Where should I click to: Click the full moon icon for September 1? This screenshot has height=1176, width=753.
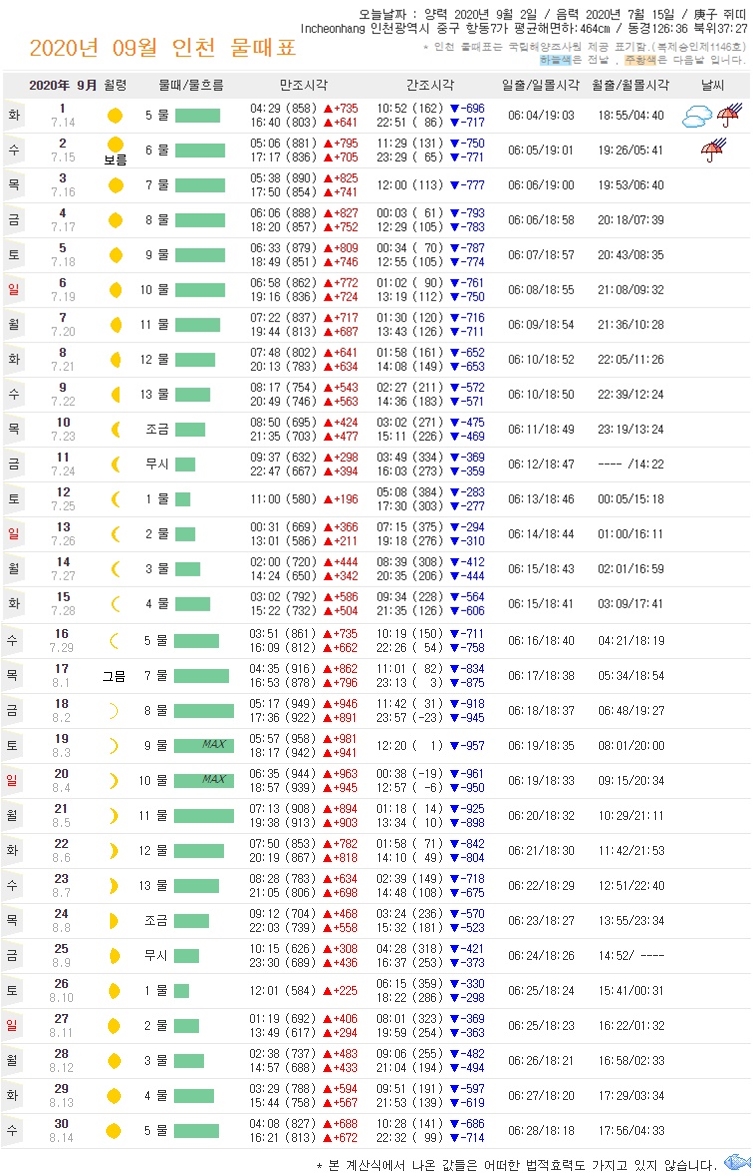coord(115,116)
